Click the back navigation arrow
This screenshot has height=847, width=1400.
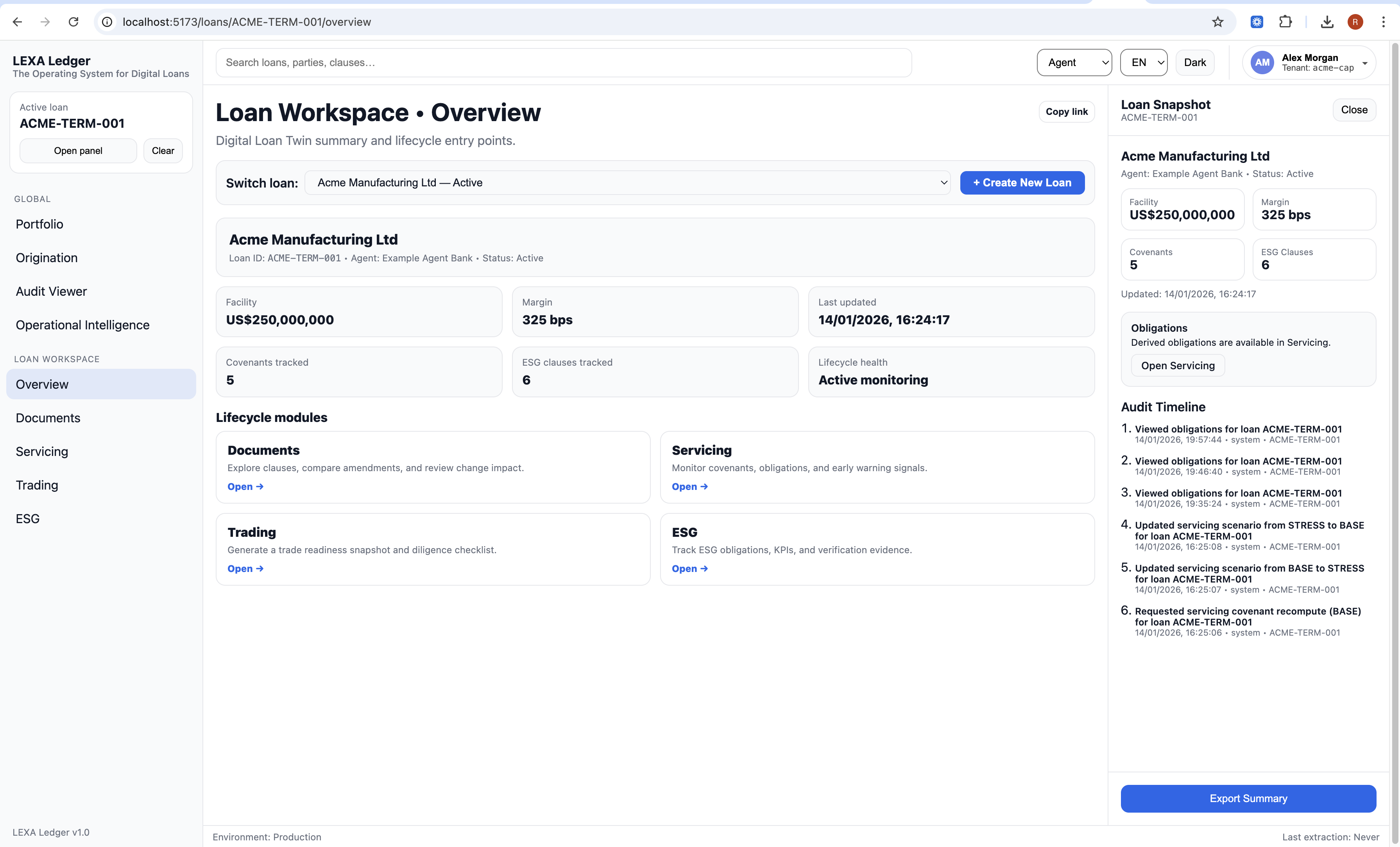point(17,21)
